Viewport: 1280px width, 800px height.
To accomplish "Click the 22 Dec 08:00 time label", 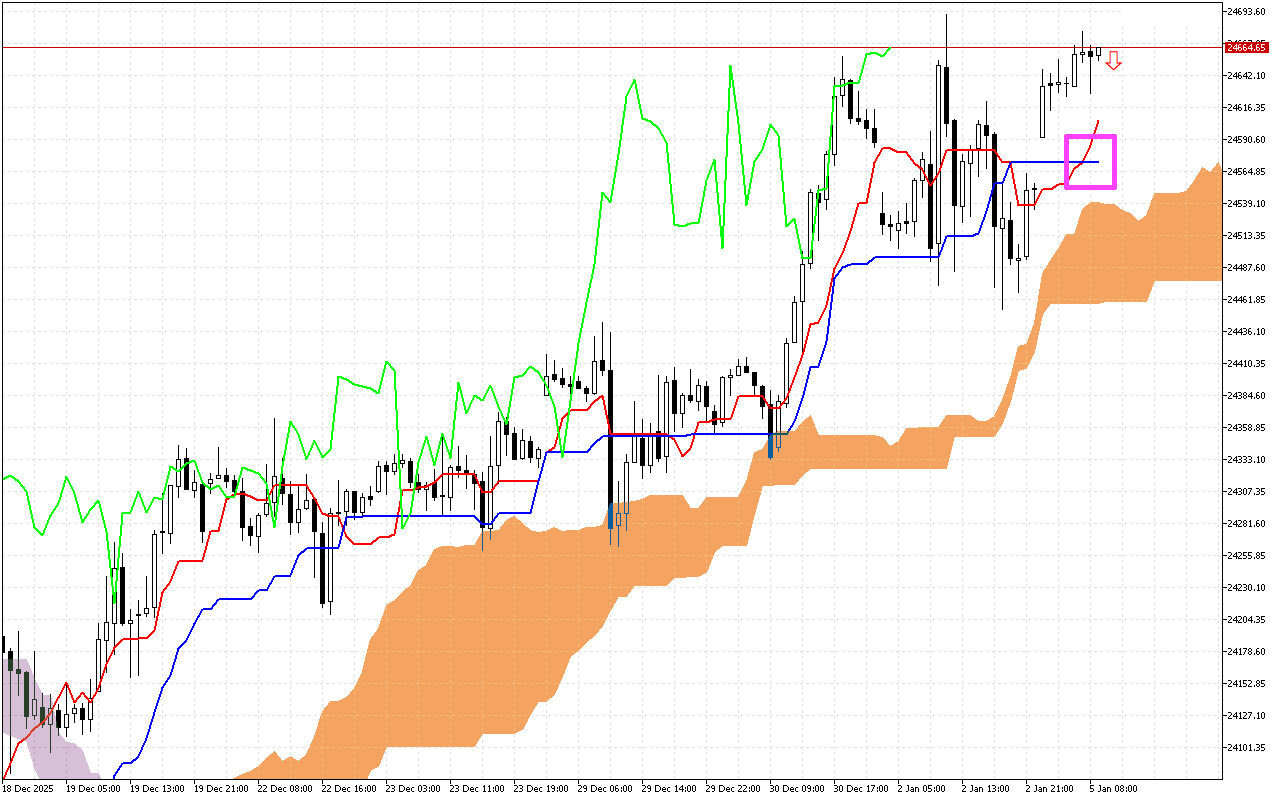I will point(283,788).
